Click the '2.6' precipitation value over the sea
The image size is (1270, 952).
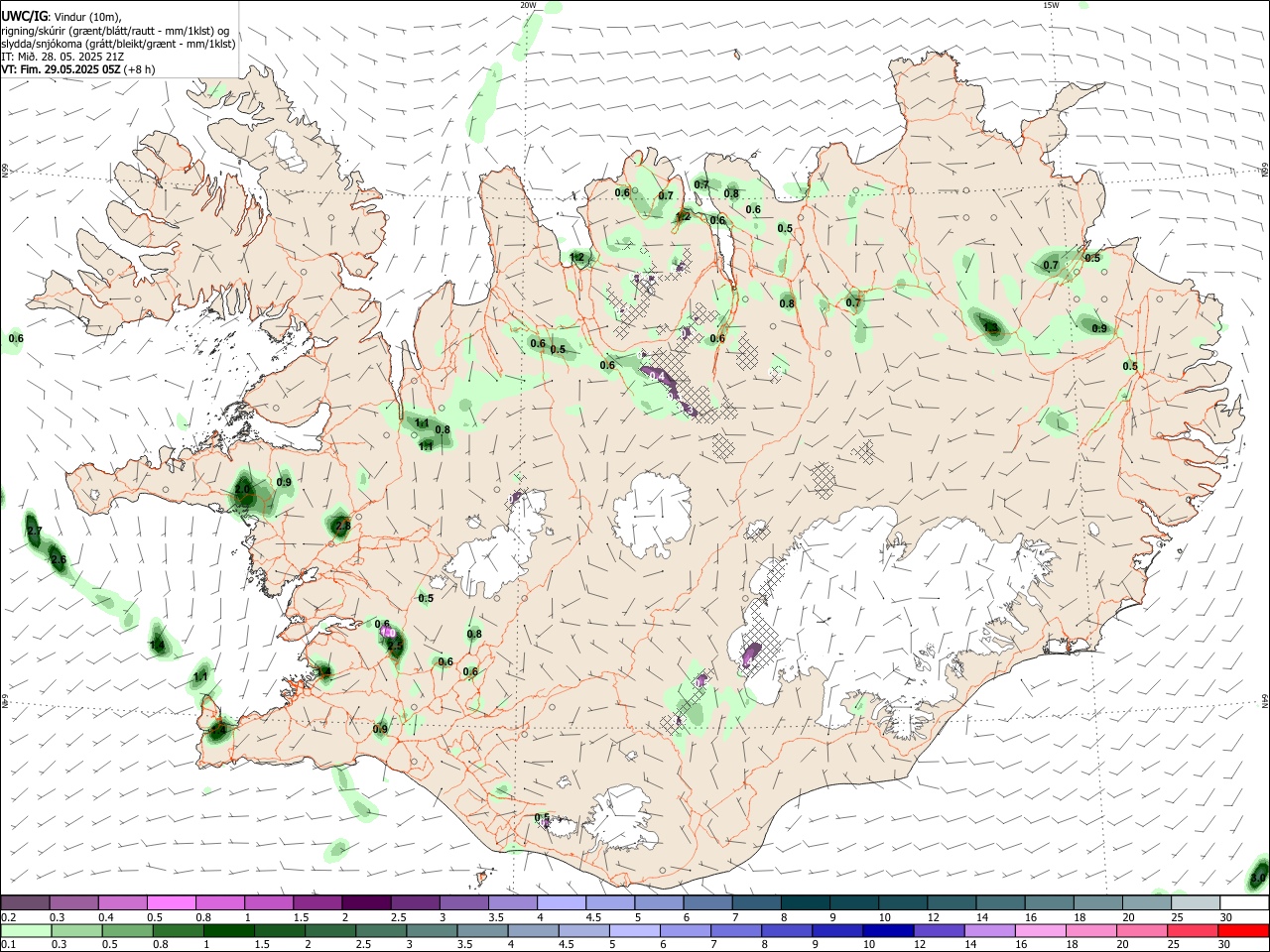coord(59,560)
